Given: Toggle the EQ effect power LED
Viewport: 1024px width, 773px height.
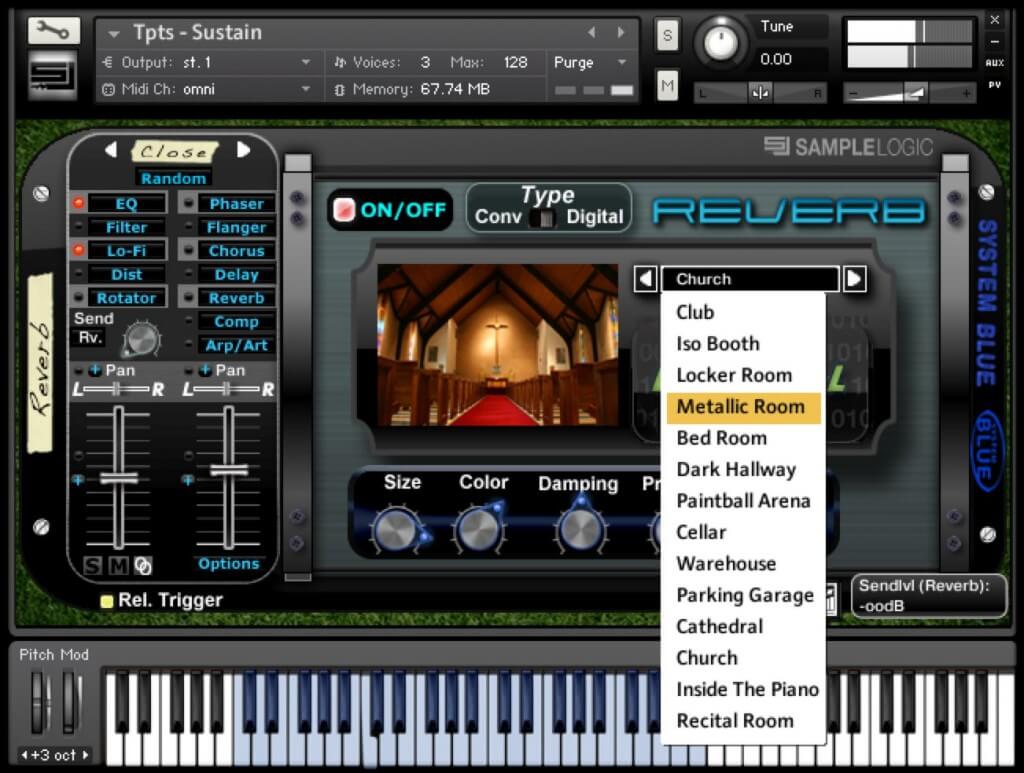Looking at the screenshot, I should (x=78, y=203).
